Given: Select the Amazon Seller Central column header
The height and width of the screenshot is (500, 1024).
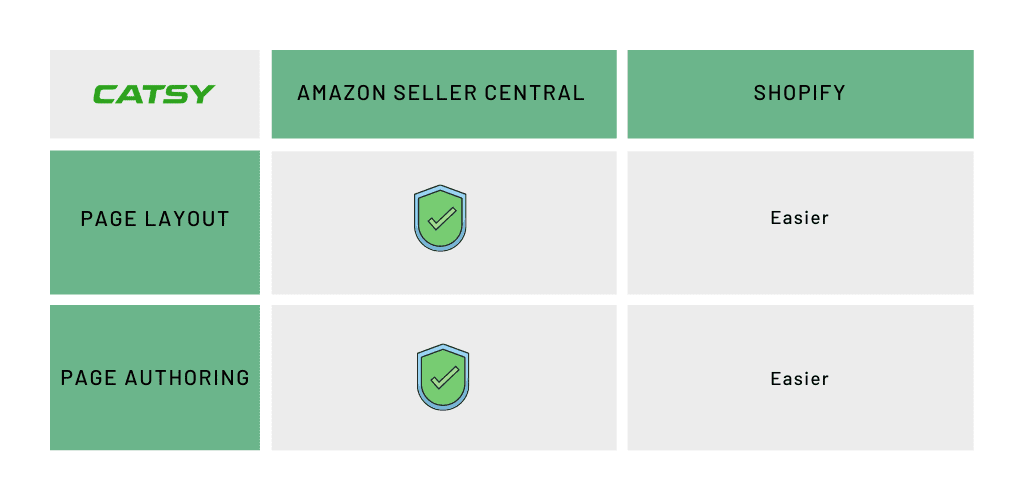Looking at the screenshot, I should [x=444, y=94].
